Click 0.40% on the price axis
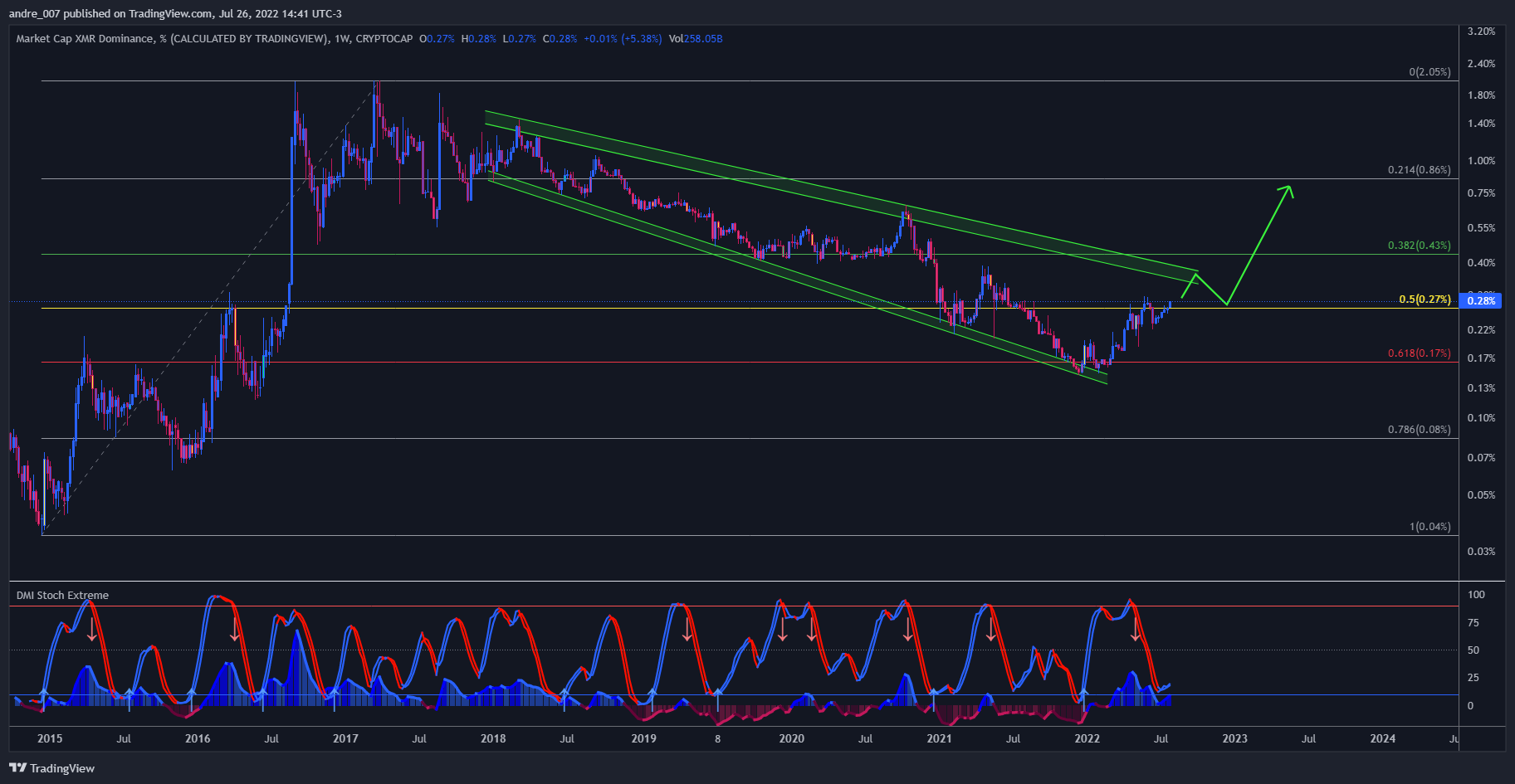The image size is (1515, 784). (1482, 262)
